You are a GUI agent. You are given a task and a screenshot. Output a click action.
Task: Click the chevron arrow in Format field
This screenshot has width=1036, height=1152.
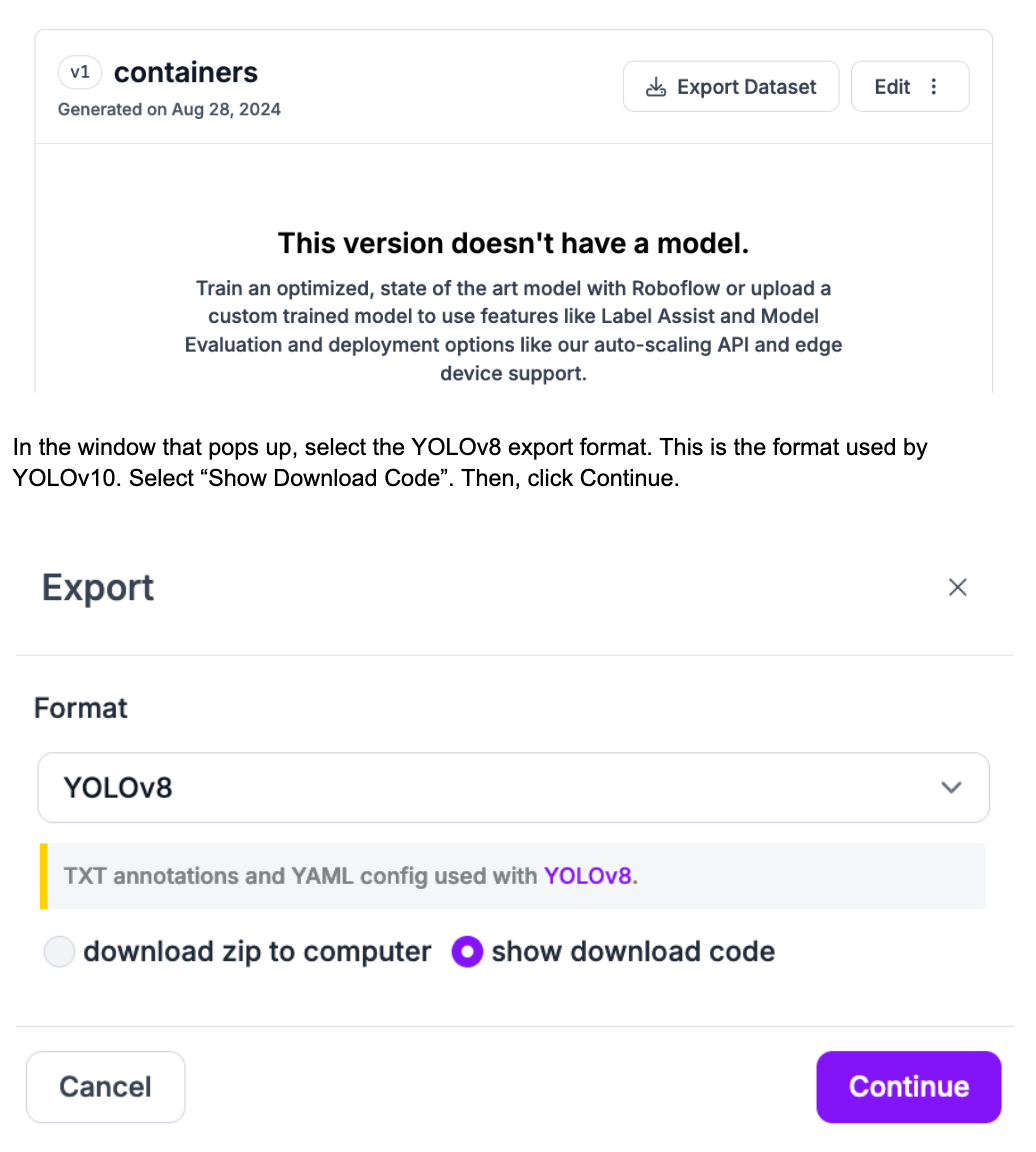(x=951, y=787)
